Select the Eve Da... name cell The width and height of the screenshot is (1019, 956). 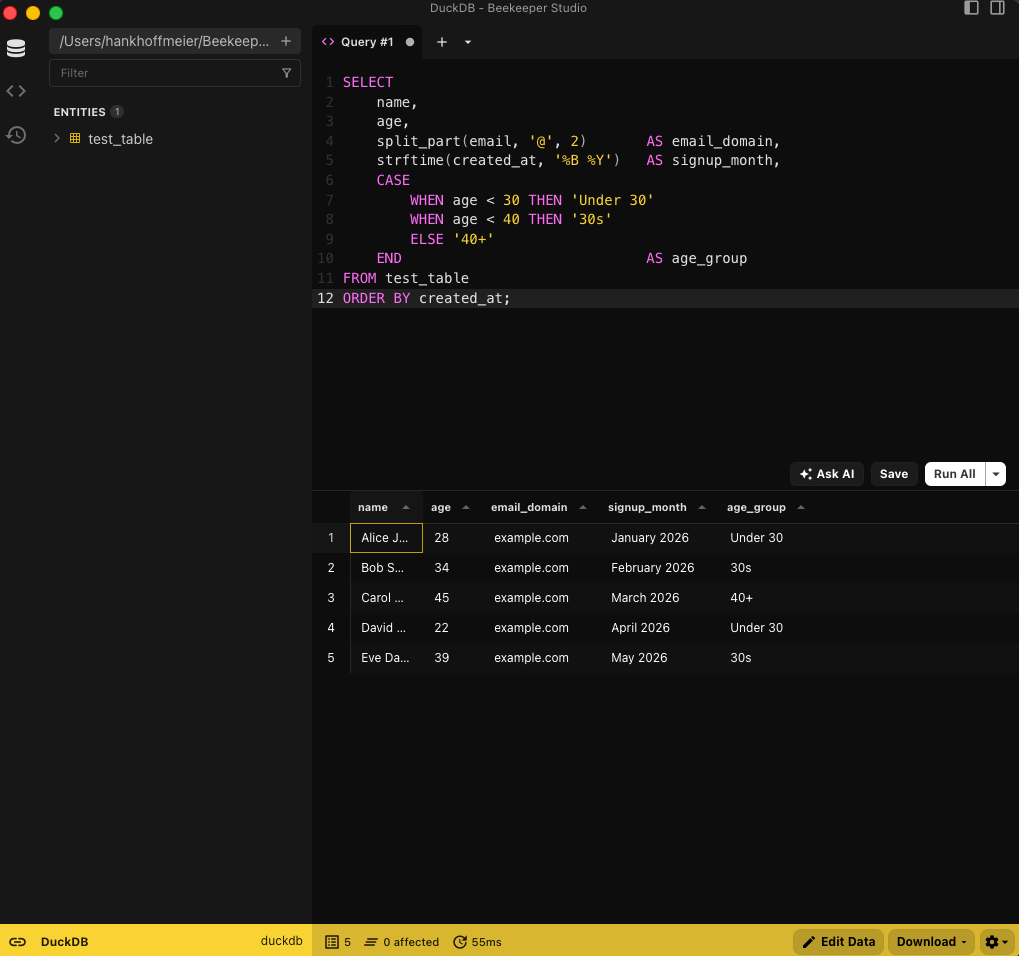click(x=386, y=657)
